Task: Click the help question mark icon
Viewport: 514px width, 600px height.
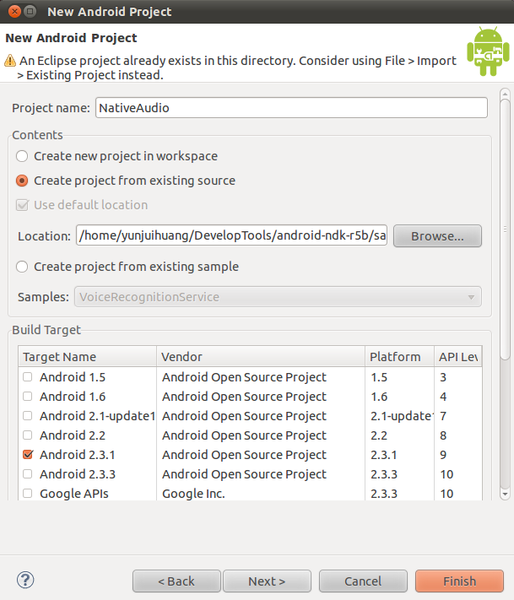Action: point(25,580)
